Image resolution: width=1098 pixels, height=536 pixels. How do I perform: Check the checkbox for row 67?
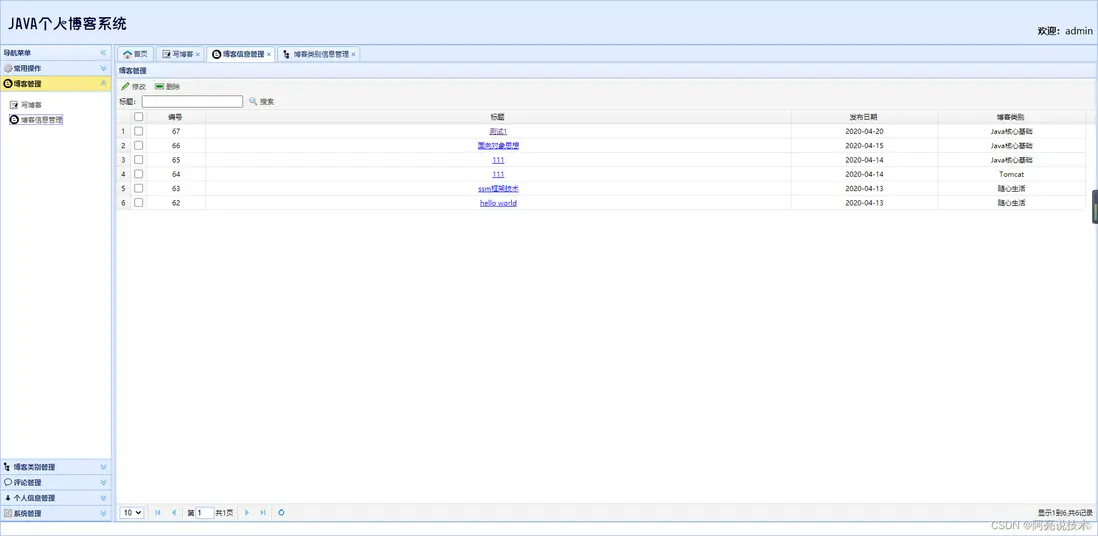tap(139, 131)
